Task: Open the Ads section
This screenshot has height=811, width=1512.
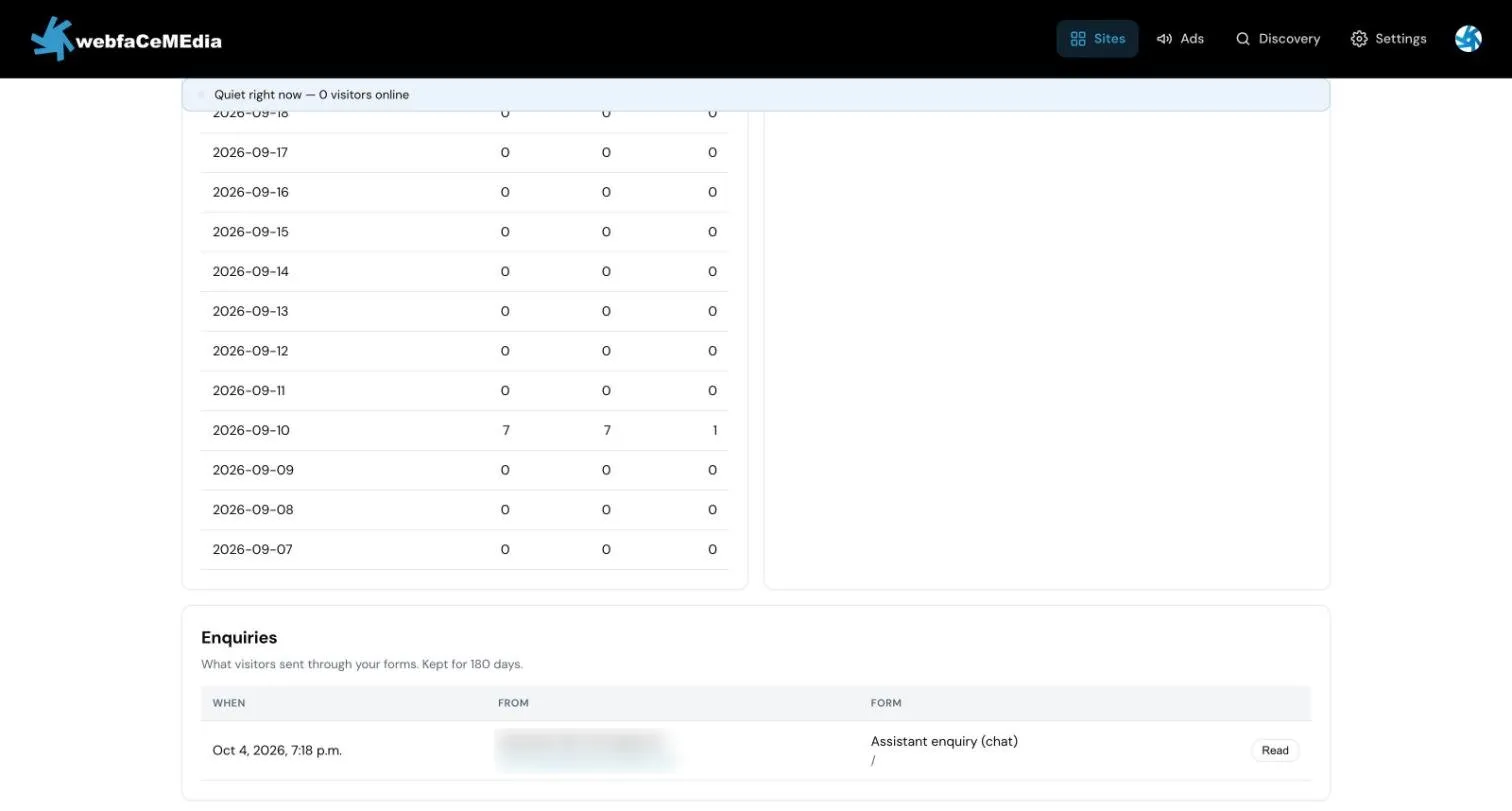Action: pyautogui.click(x=1180, y=39)
